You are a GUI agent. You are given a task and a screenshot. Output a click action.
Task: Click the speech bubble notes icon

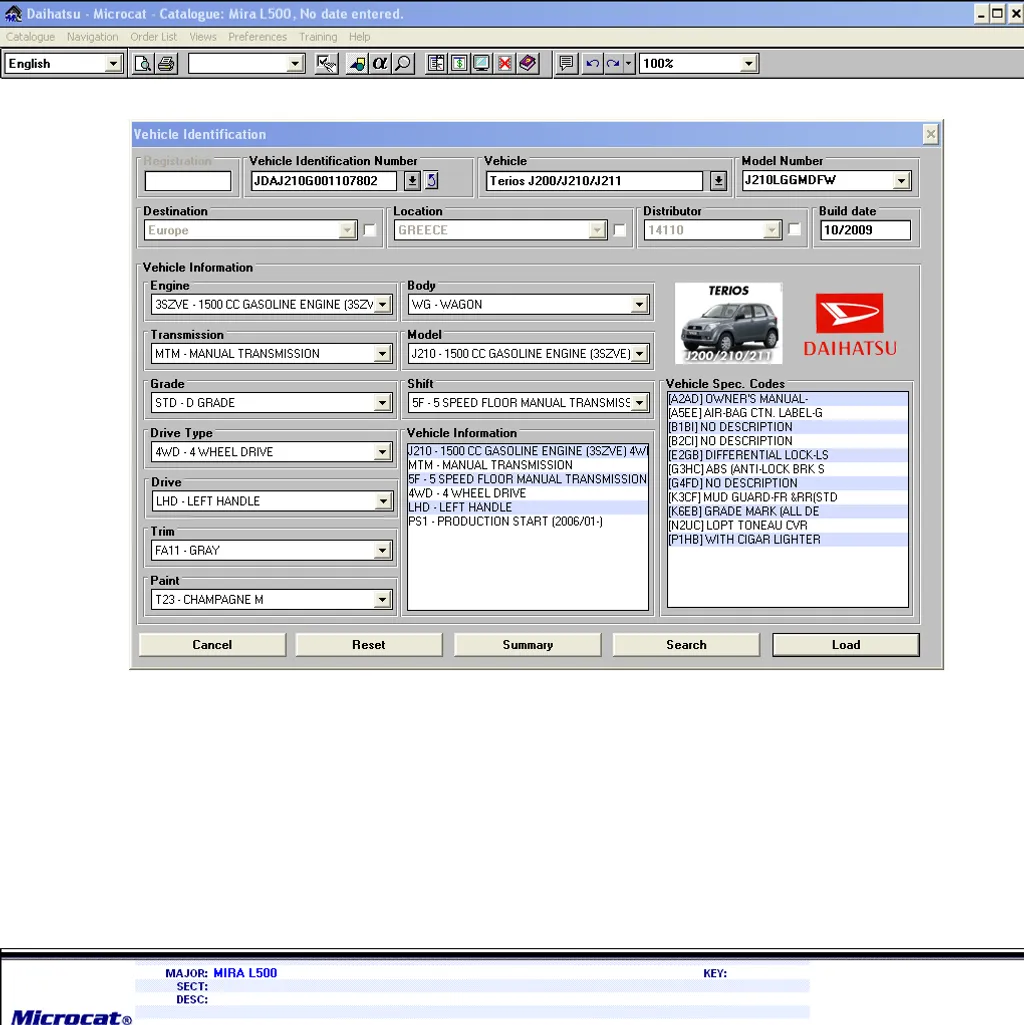point(566,63)
